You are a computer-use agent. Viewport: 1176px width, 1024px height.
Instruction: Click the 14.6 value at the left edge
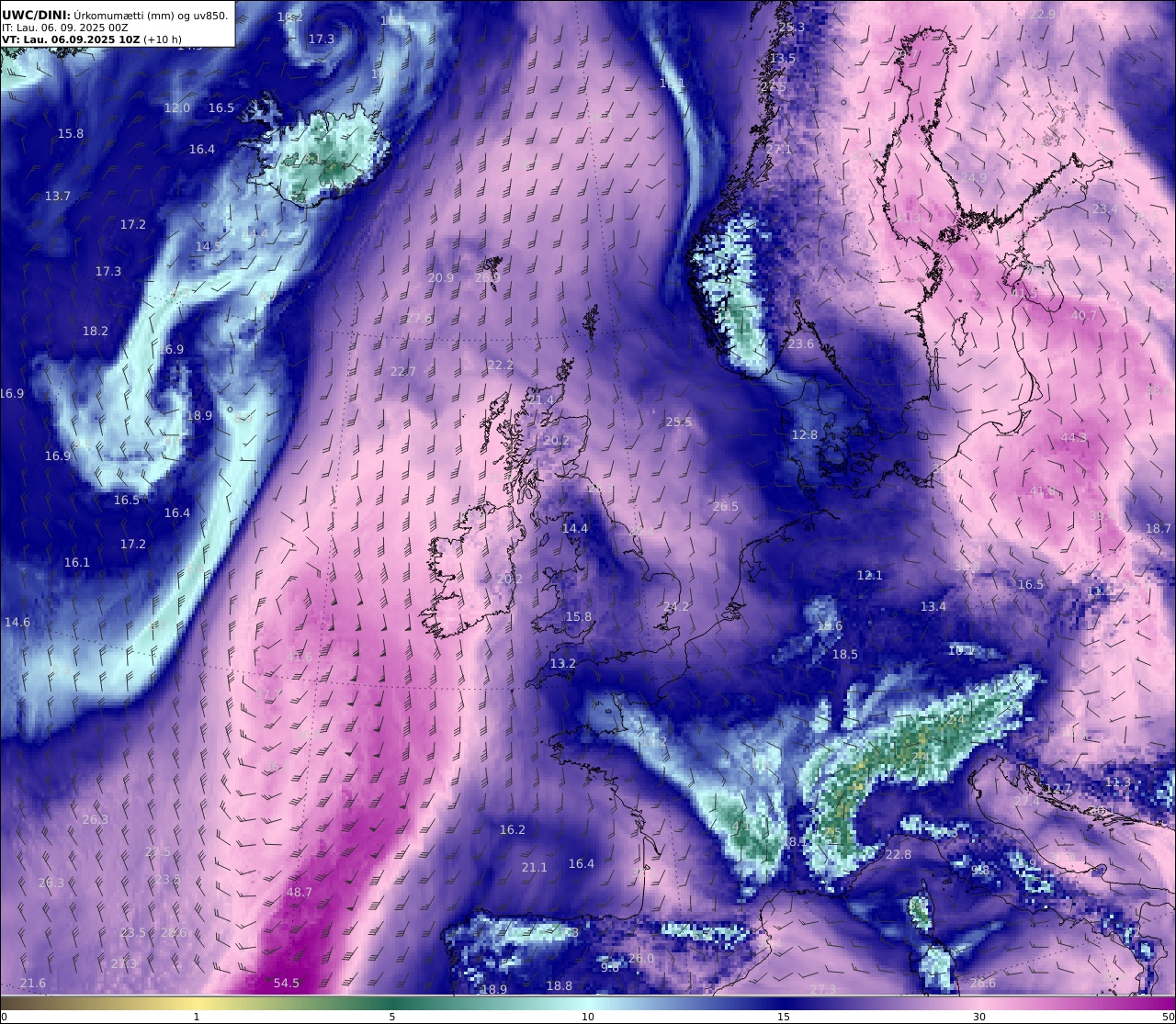coord(17,622)
